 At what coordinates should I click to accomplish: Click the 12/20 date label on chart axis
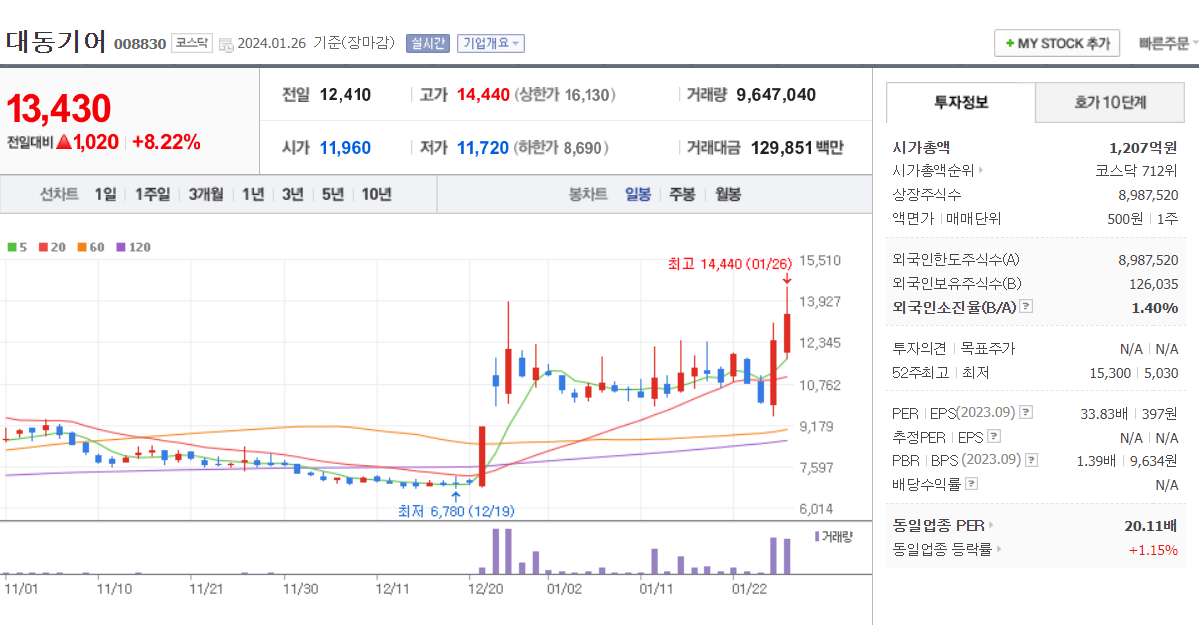point(486,589)
